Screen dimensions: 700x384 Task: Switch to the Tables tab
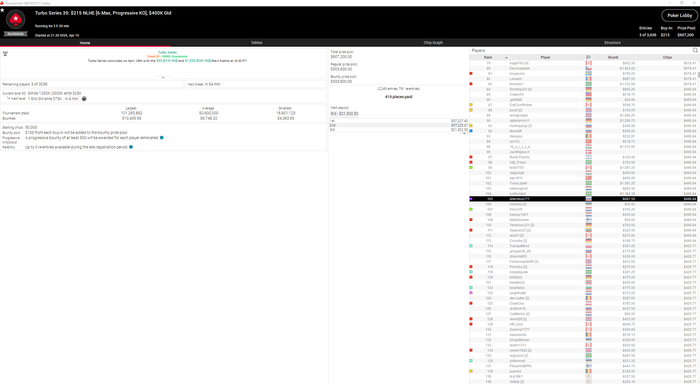point(256,43)
